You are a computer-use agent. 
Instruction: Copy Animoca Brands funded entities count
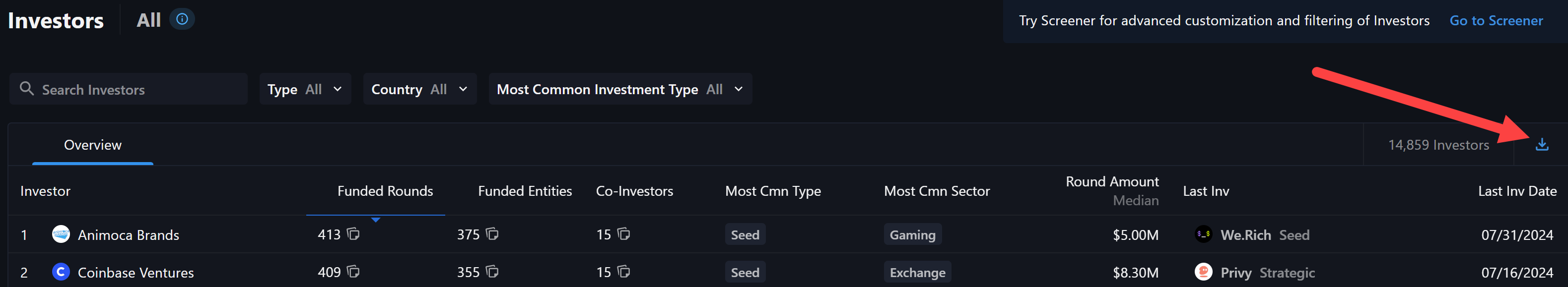pyautogui.click(x=492, y=234)
